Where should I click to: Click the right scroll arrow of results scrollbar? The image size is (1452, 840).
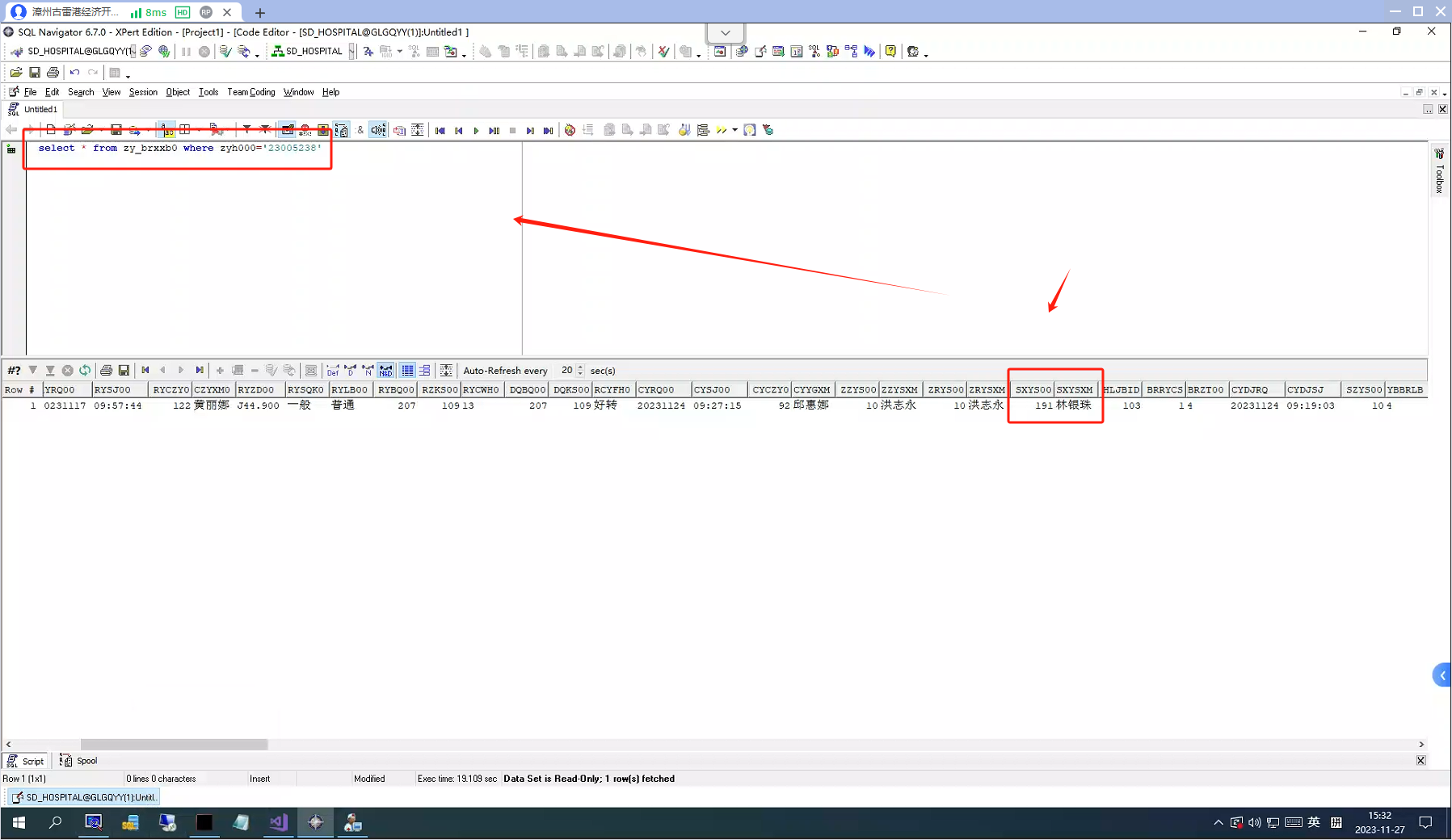tap(1421, 745)
